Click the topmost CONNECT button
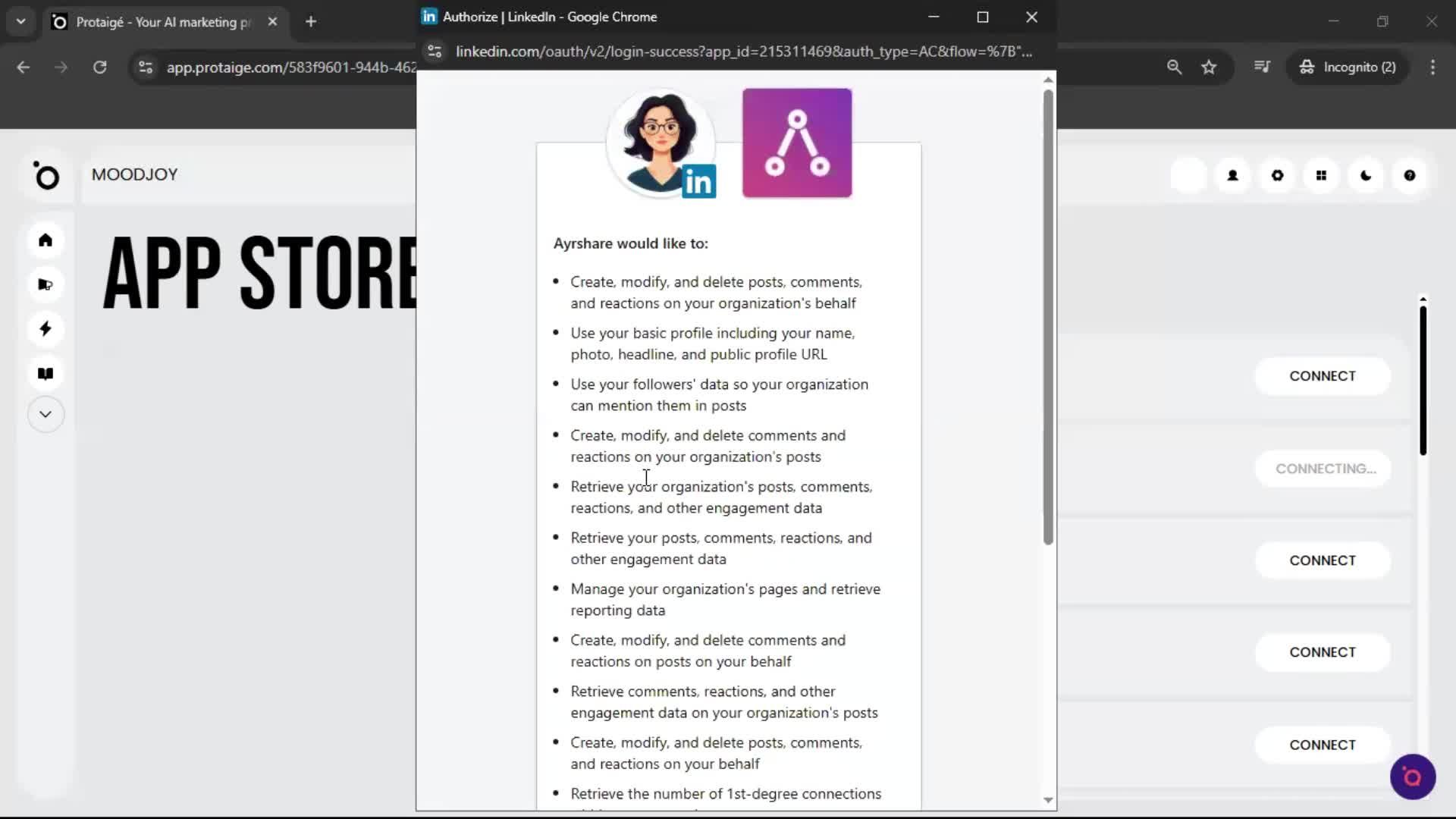This screenshot has height=819, width=1456. click(x=1323, y=375)
